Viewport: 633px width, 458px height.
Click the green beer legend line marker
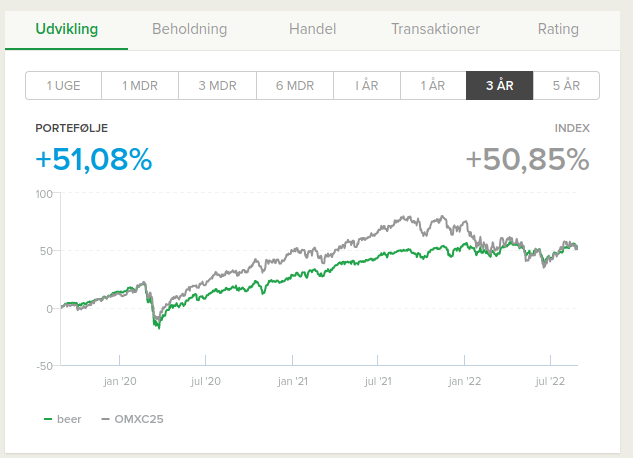pyautogui.click(x=49, y=419)
